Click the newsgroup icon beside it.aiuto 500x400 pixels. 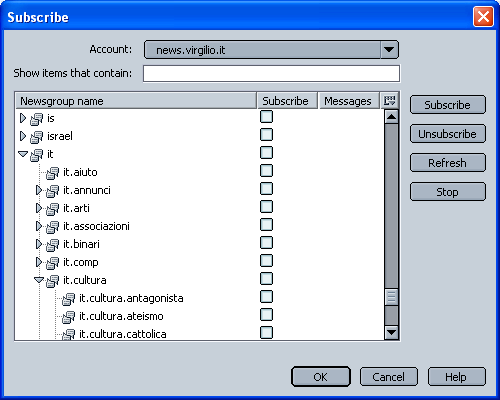point(52,172)
